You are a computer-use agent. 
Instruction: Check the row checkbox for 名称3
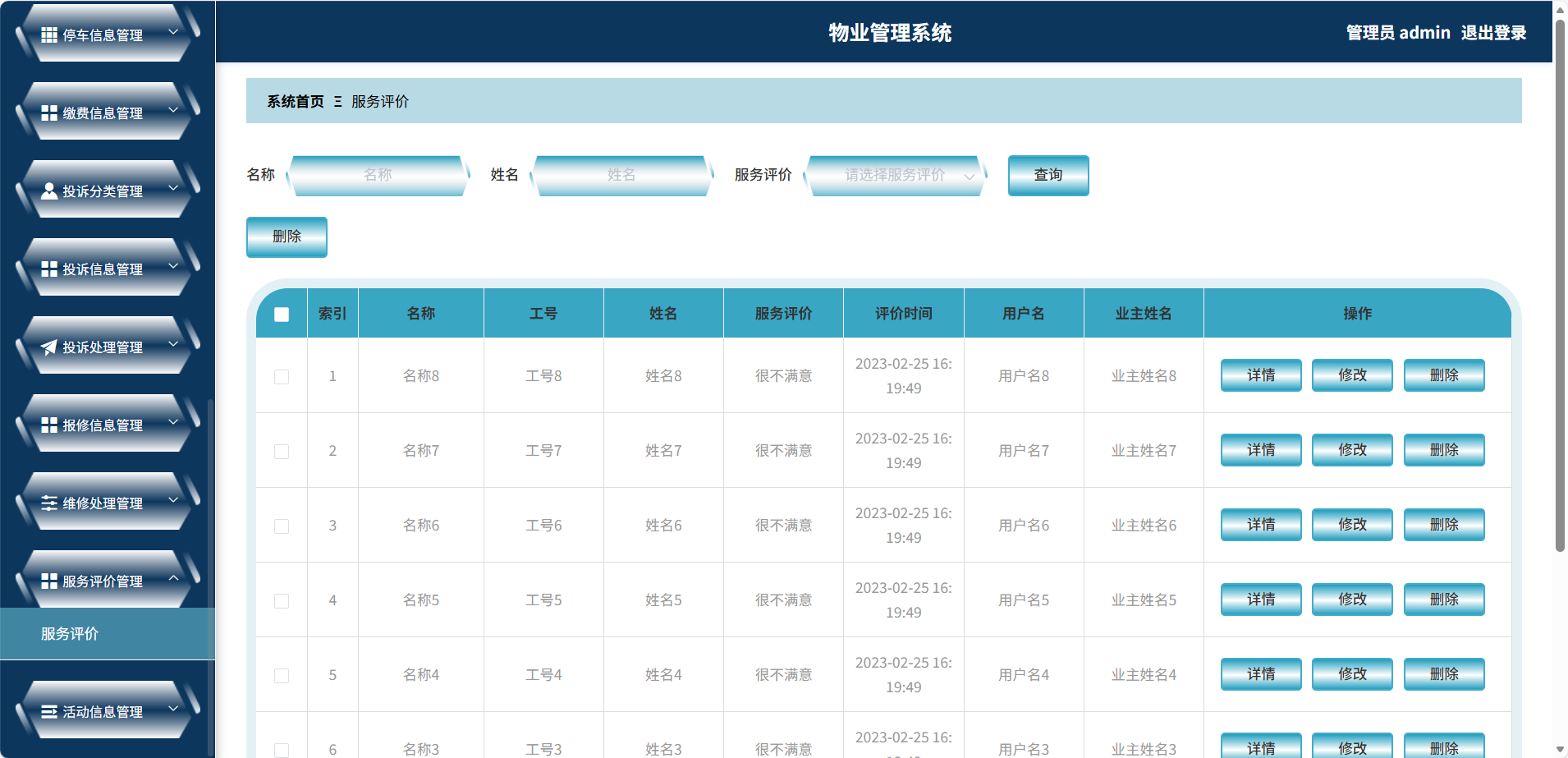coord(282,750)
